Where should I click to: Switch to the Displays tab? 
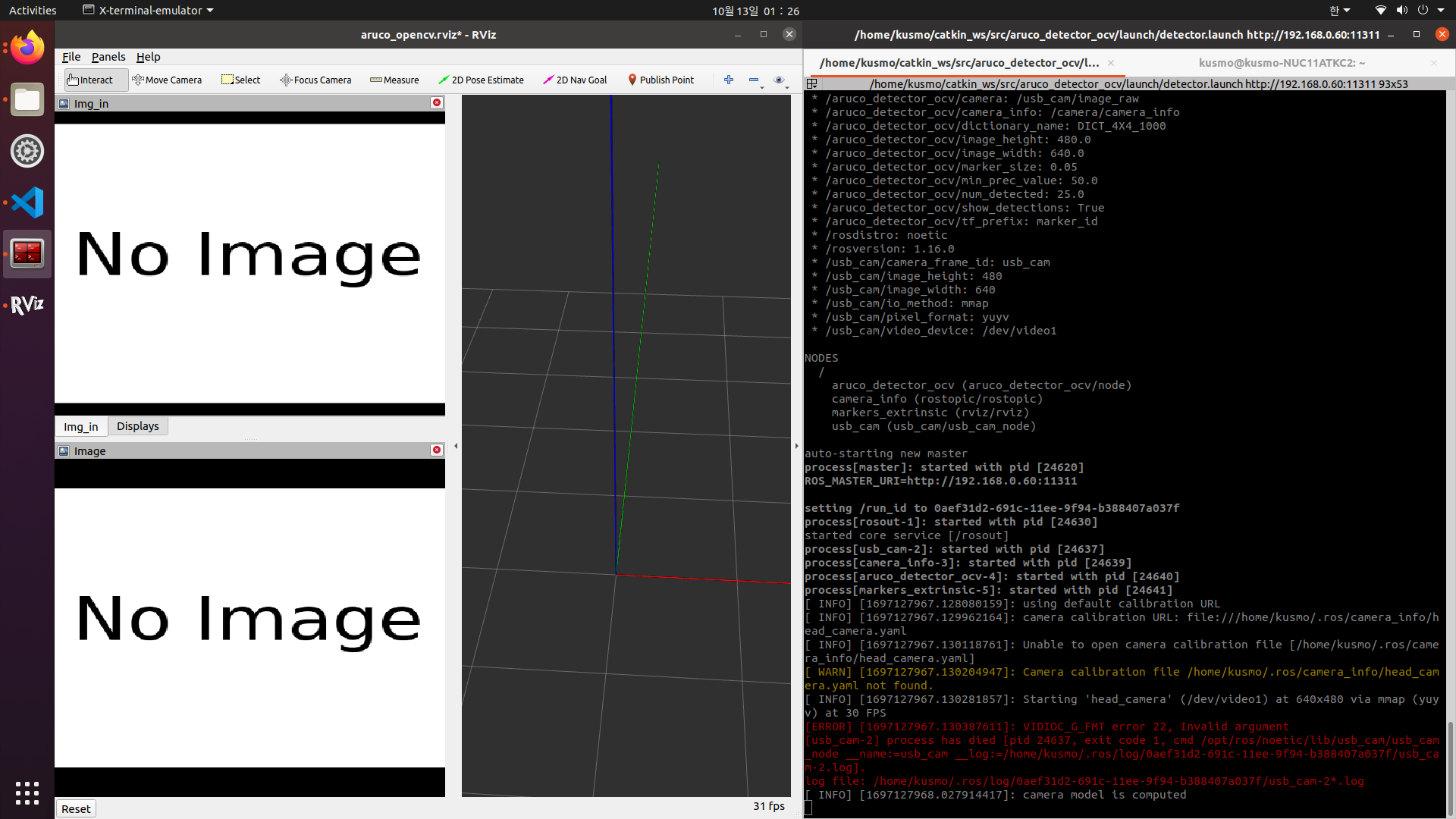[137, 426]
